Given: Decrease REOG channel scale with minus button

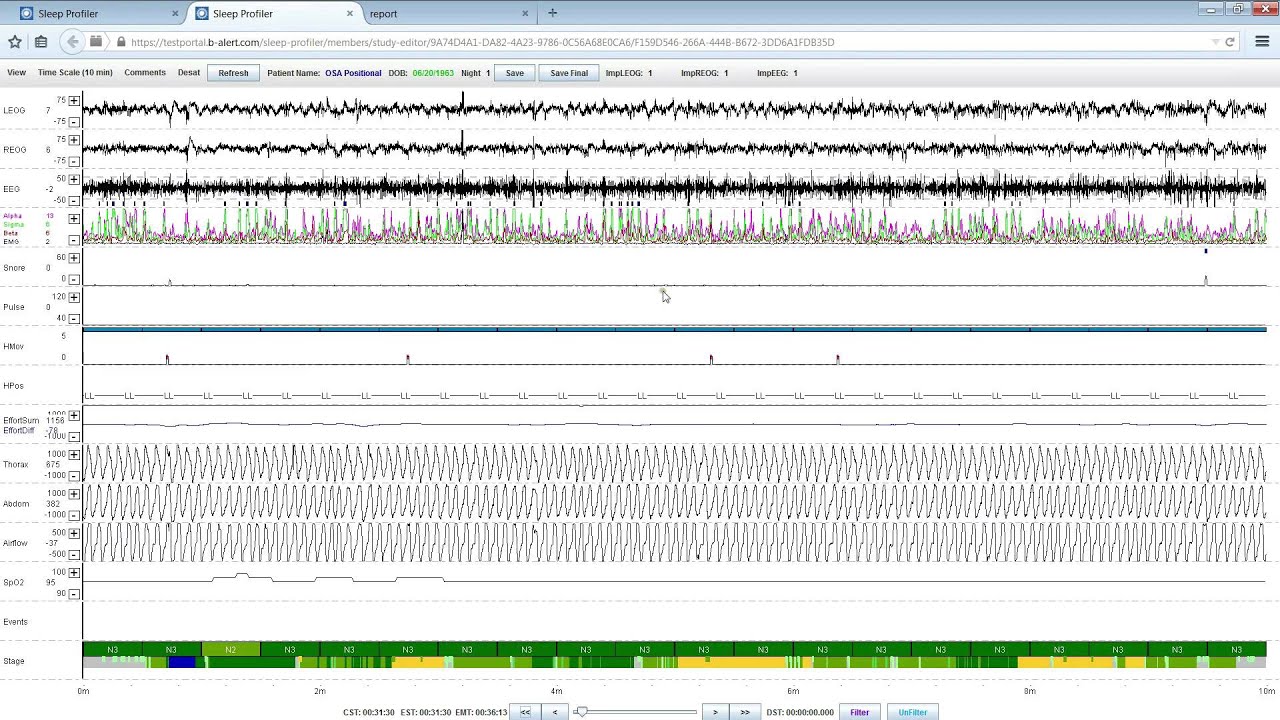Looking at the screenshot, I should coord(74,160).
